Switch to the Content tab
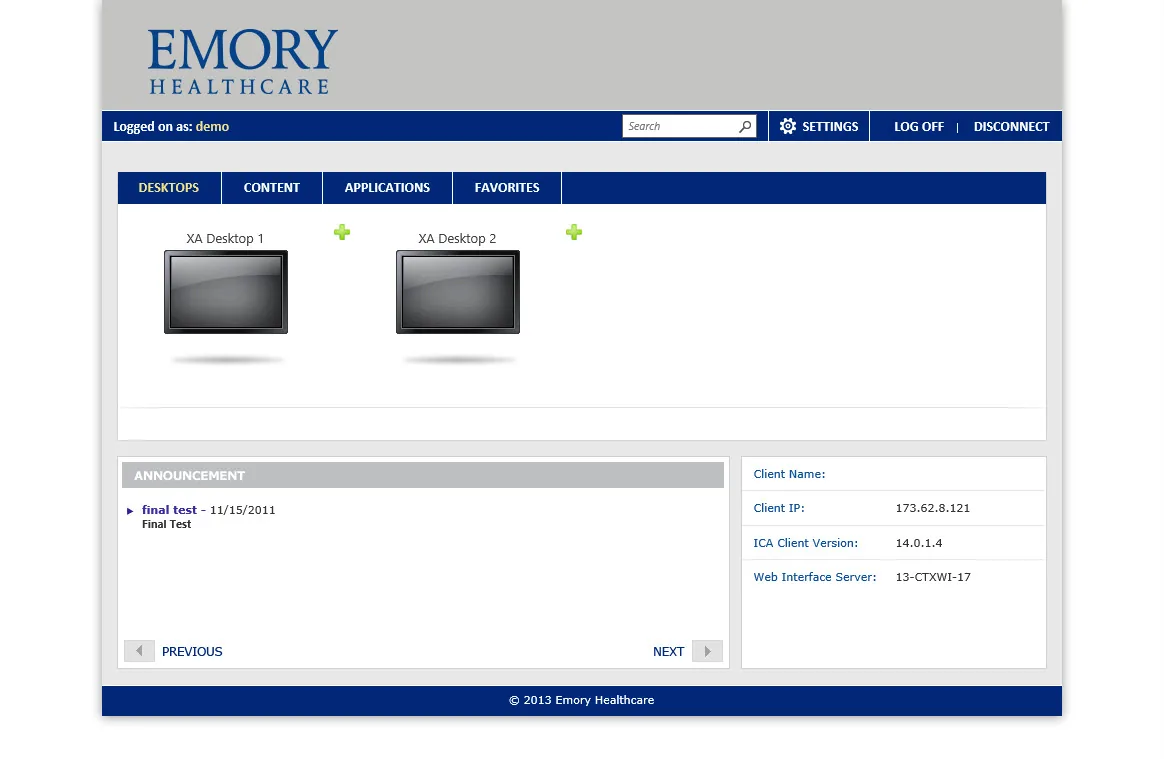This screenshot has width=1164, height=759. click(272, 188)
